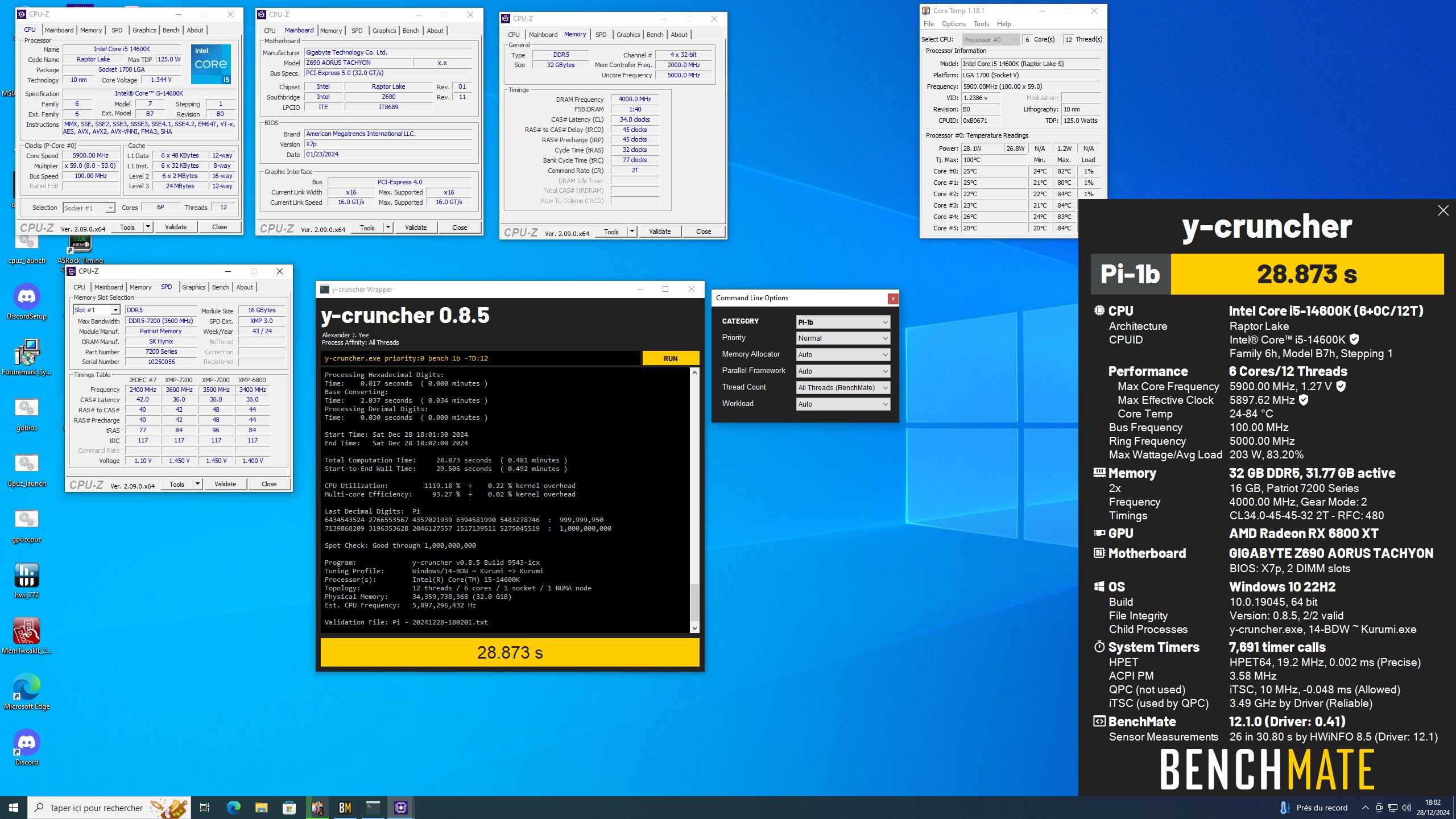Select SPD tab in CPU-Z Mainboard window
The width and height of the screenshot is (1456, 819).
click(357, 31)
